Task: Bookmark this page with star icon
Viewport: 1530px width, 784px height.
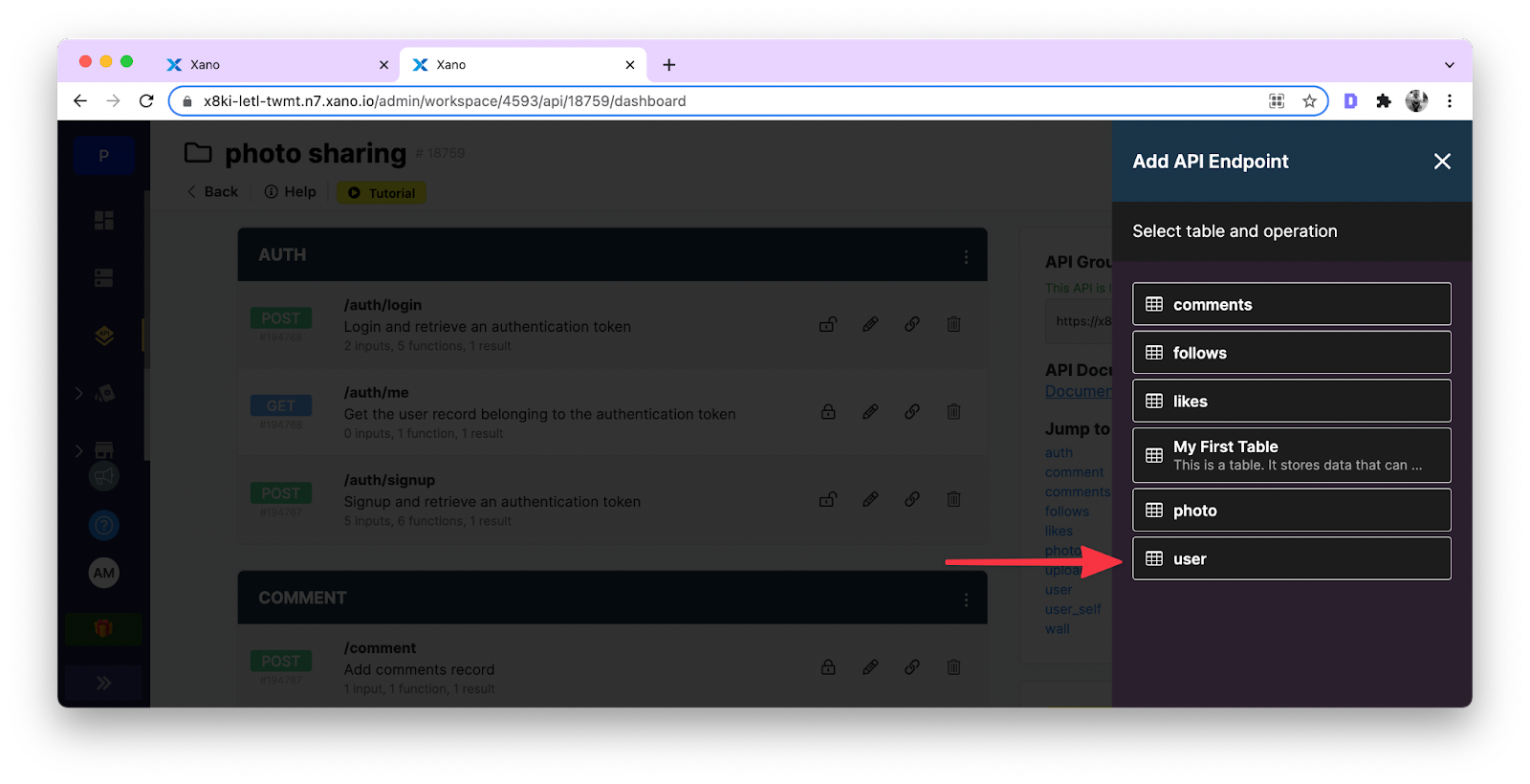Action: click(x=1309, y=101)
